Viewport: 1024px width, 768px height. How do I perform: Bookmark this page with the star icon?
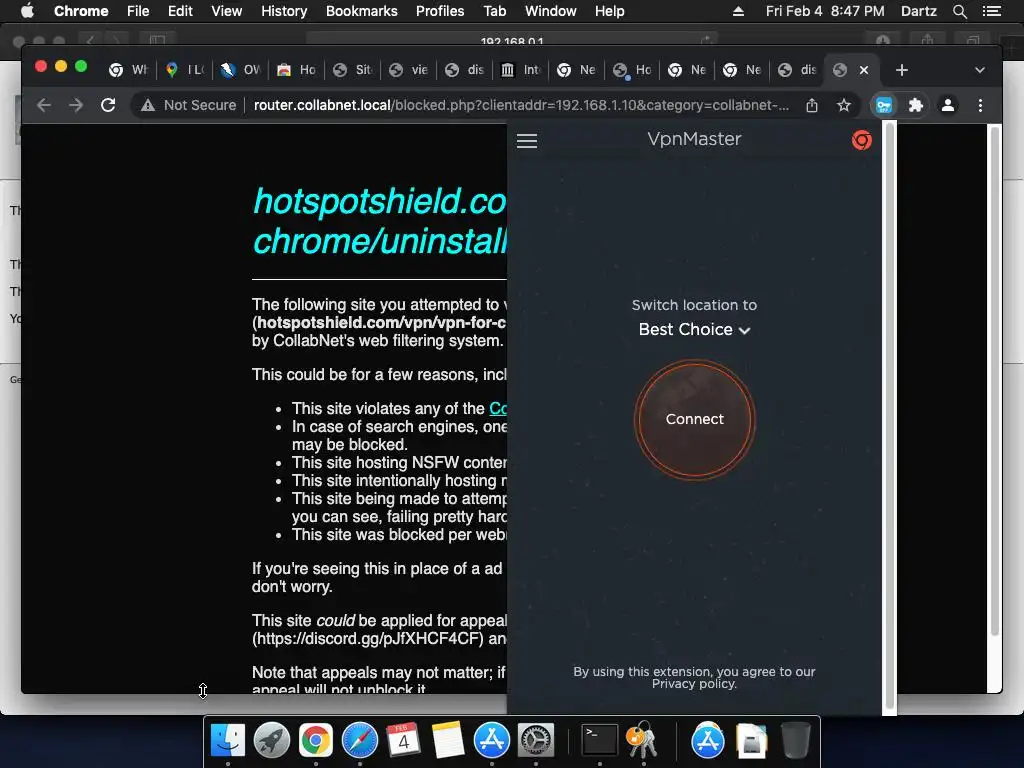pyautogui.click(x=844, y=105)
